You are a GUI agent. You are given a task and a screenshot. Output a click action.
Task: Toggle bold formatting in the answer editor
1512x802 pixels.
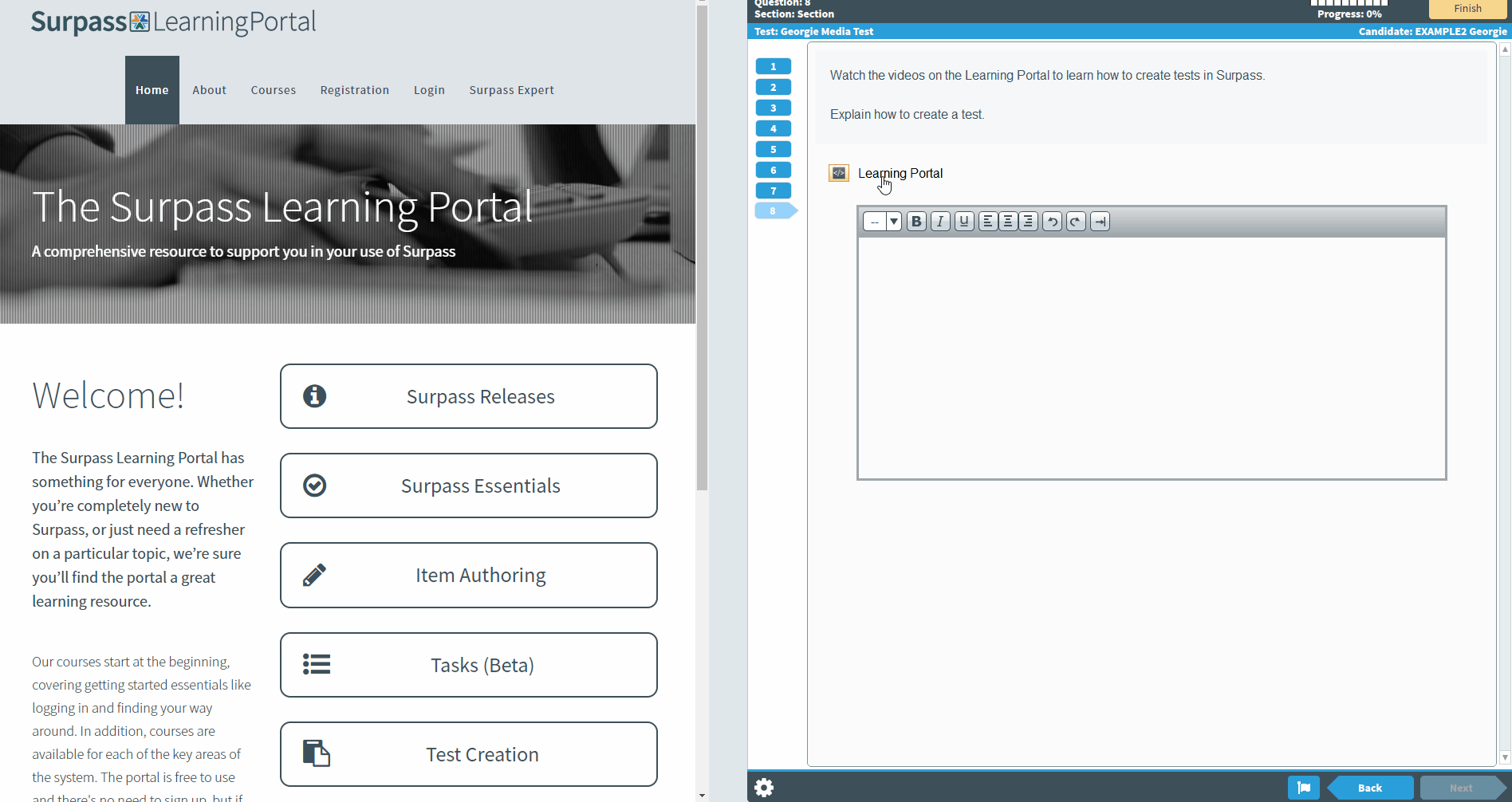[x=916, y=222]
